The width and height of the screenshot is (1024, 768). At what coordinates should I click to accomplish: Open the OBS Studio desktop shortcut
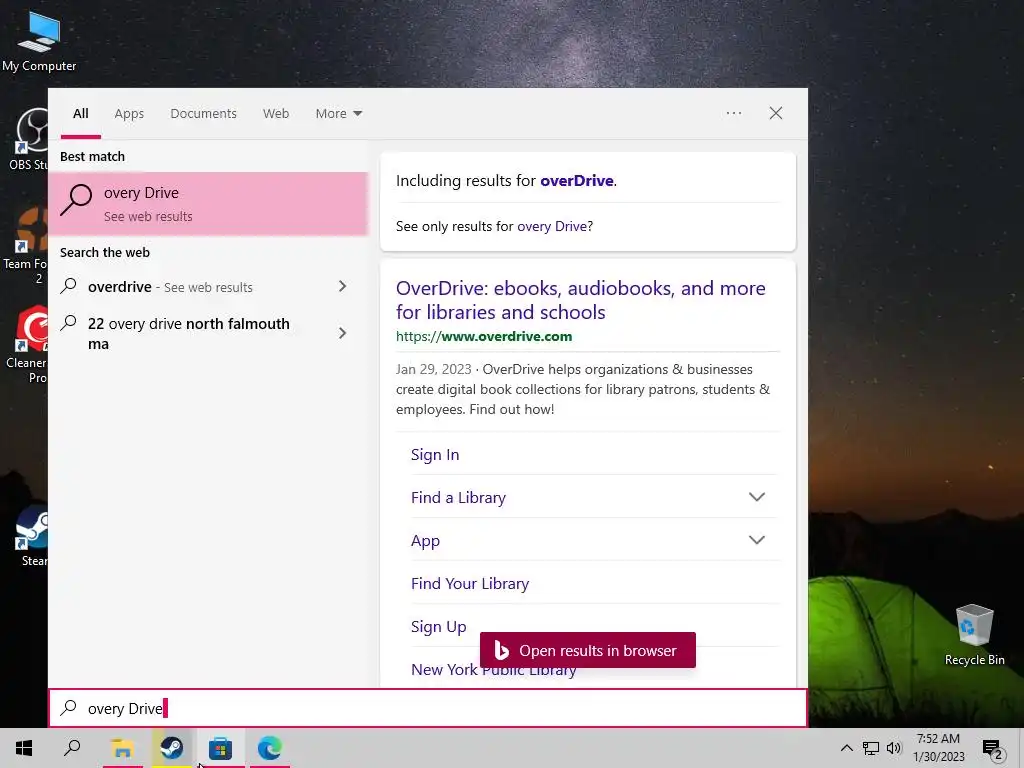click(x=29, y=139)
